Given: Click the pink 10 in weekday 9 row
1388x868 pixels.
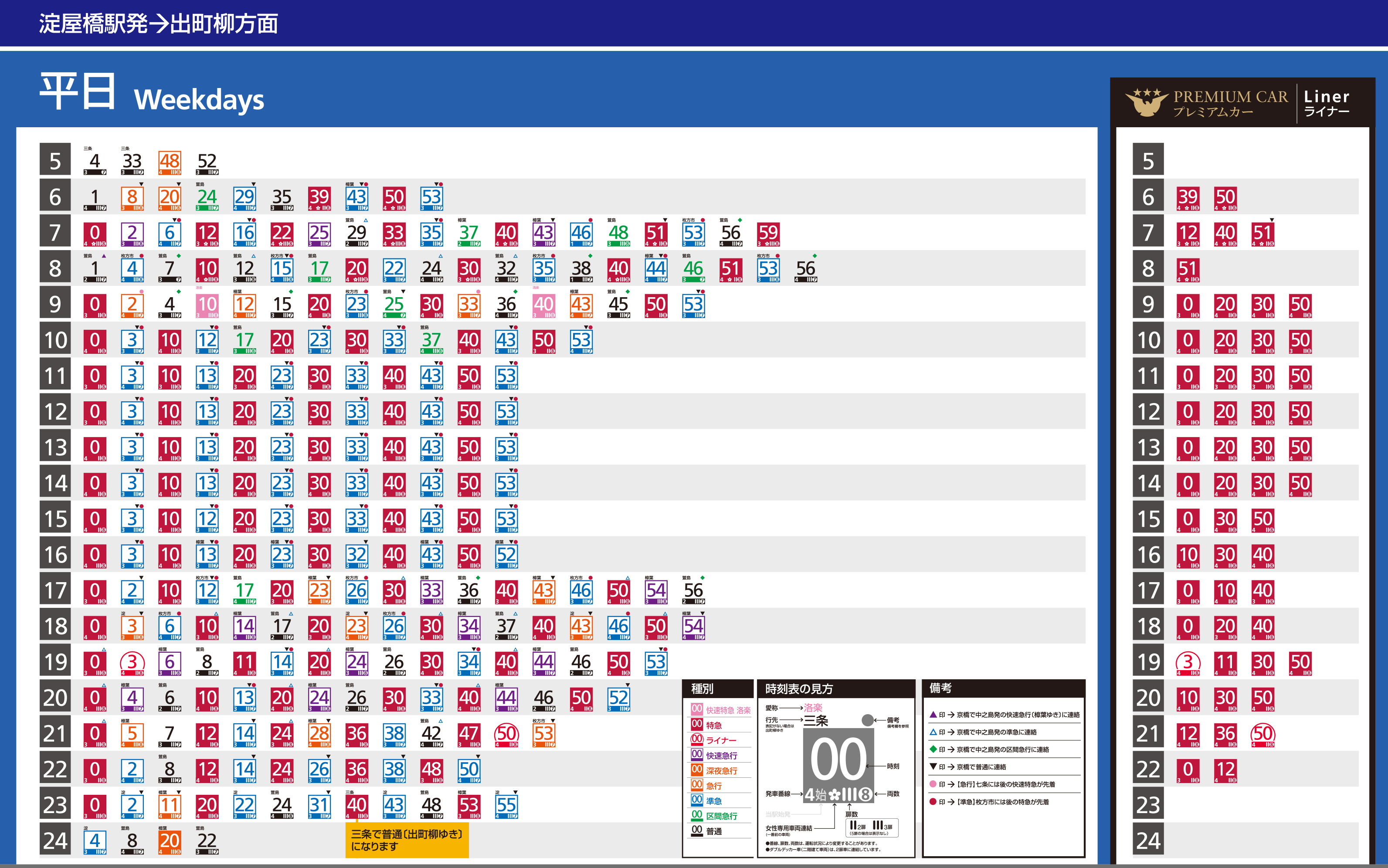Looking at the screenshot, I should tap(207, 306).
